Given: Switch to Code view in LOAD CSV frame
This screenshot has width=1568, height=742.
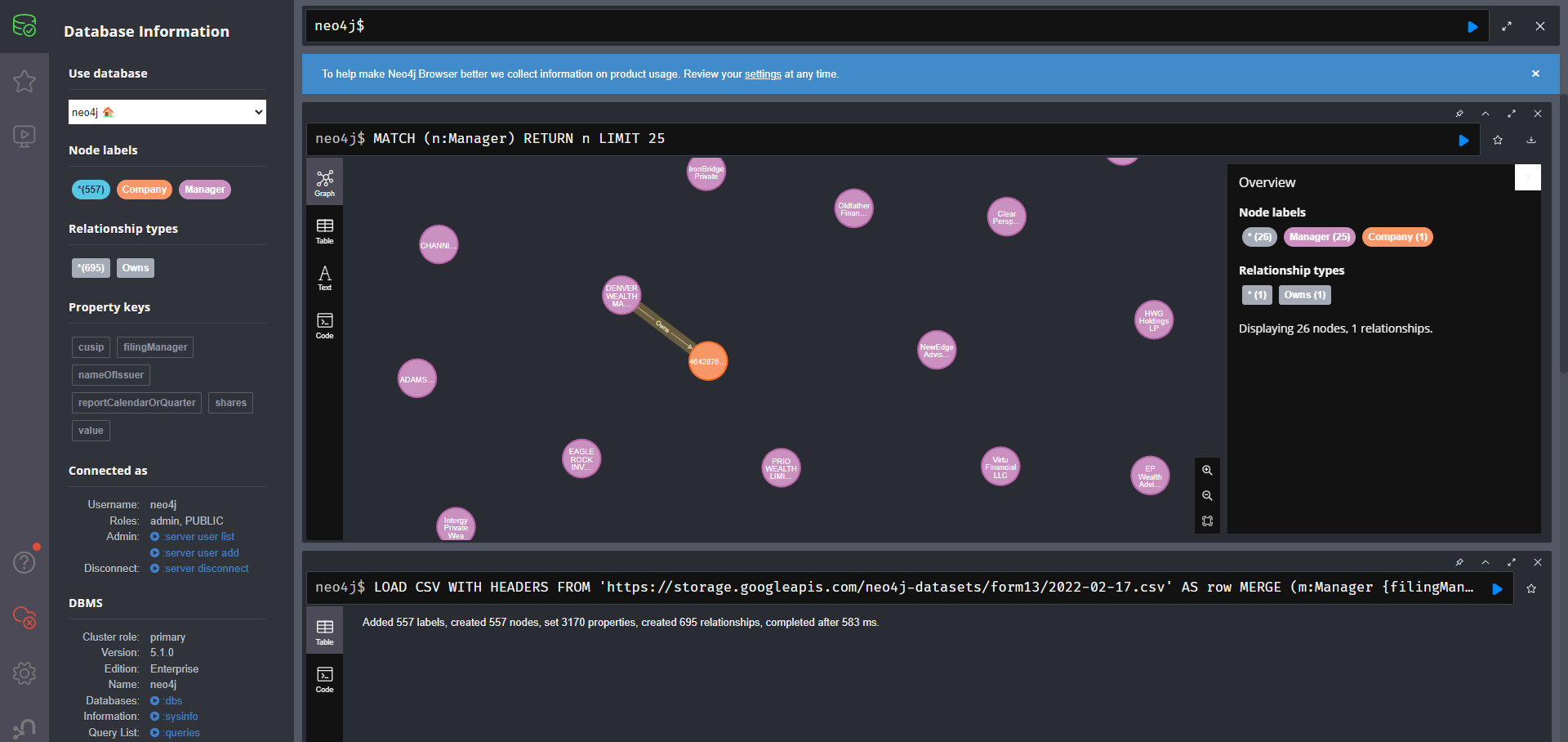Looking at the screenshot, I should point(325,680).
